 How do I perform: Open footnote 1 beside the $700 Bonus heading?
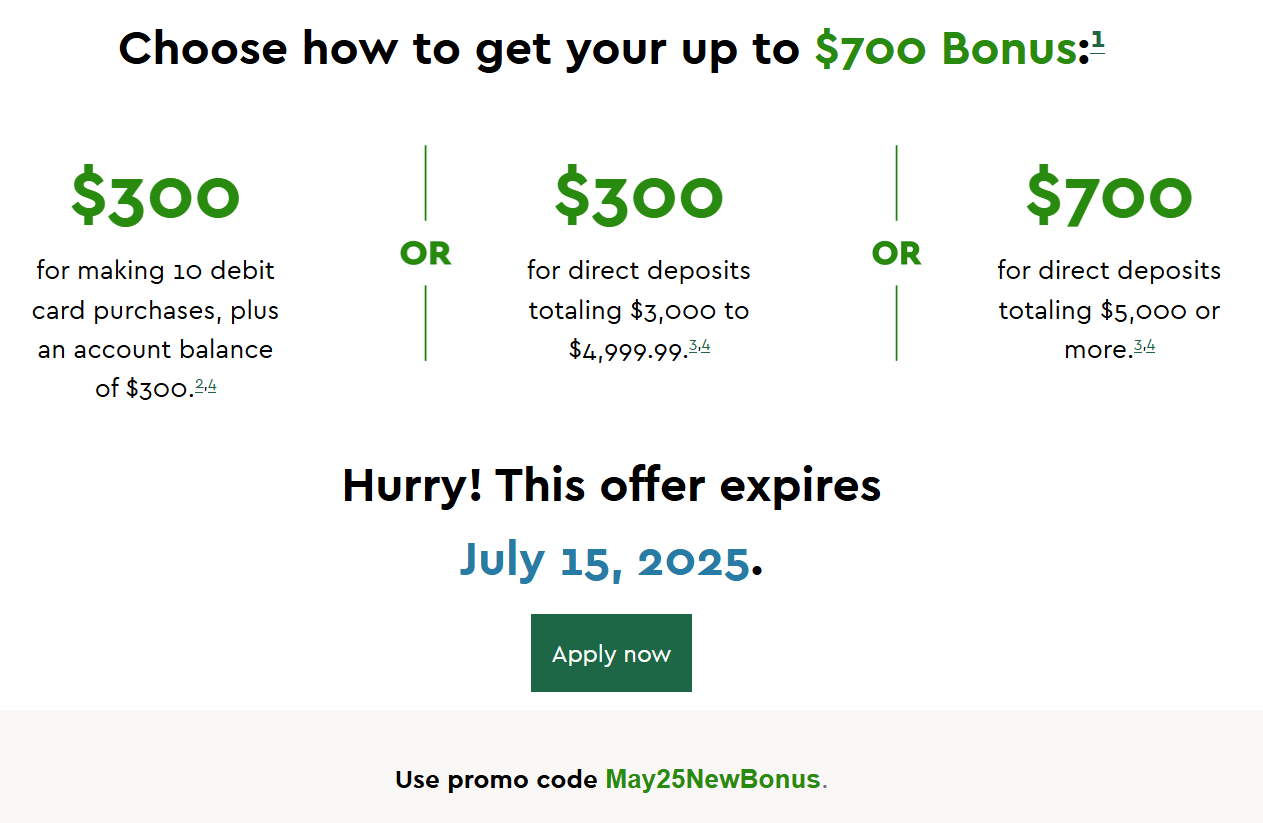tap(1098, 41)
